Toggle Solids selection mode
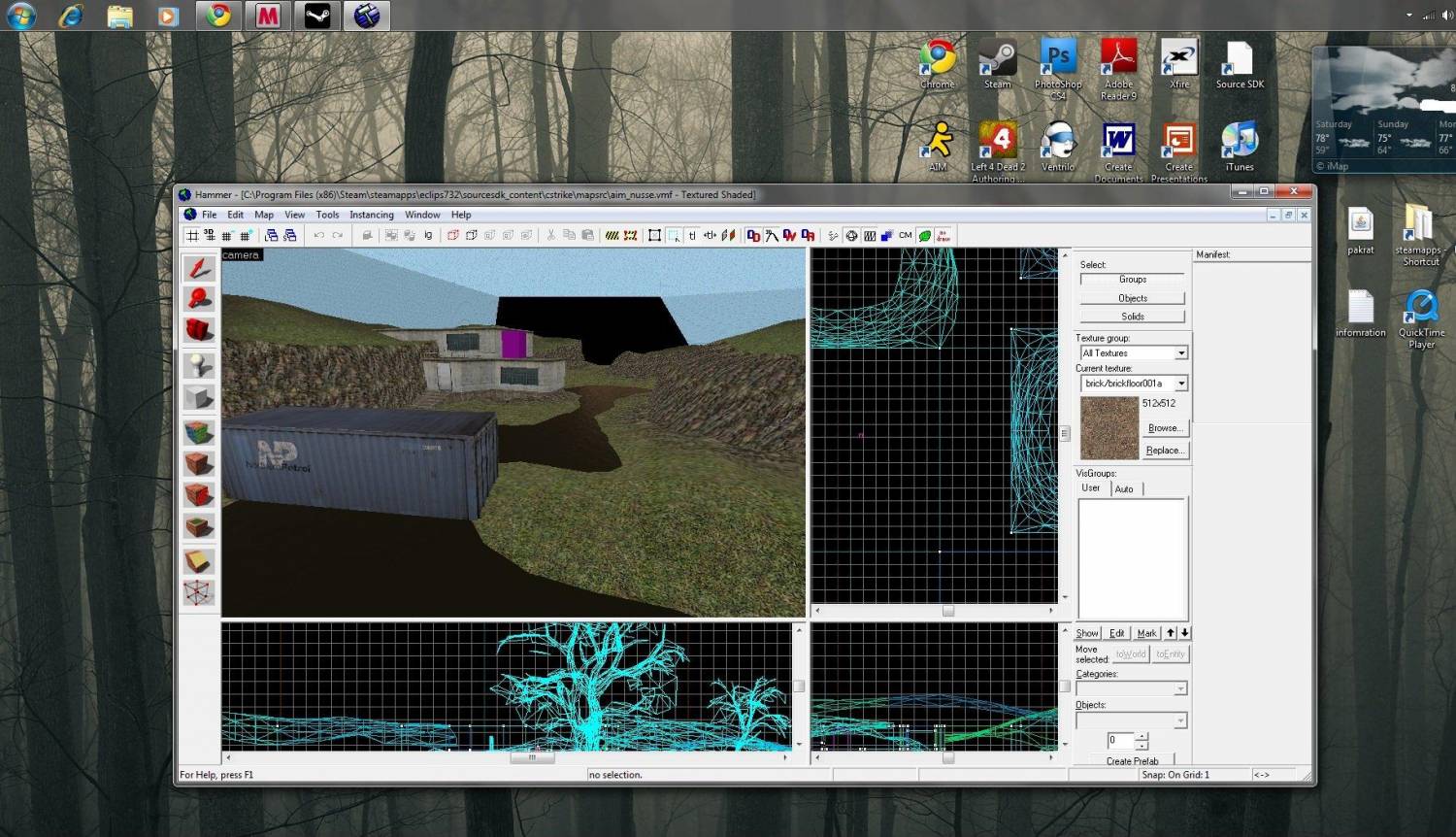The image size is (1456, 837). (x=1132, y=317)
